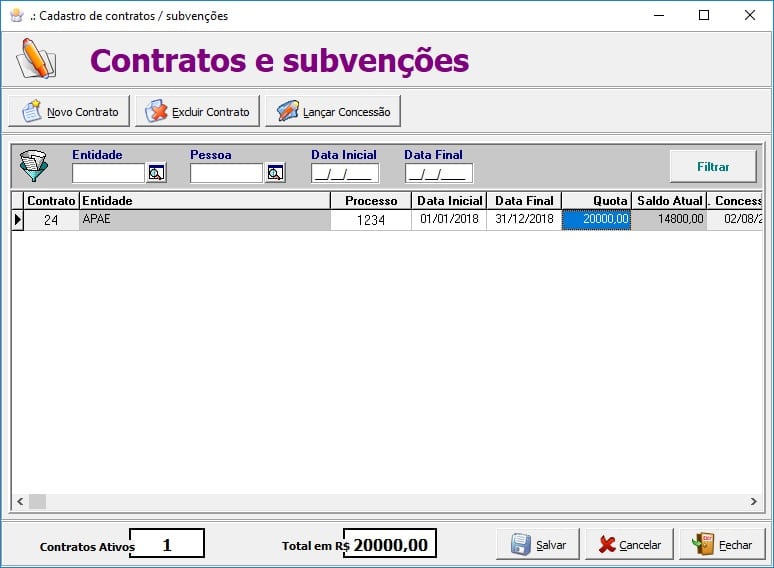Focus the Entidade filter input field

pos(108,173)
